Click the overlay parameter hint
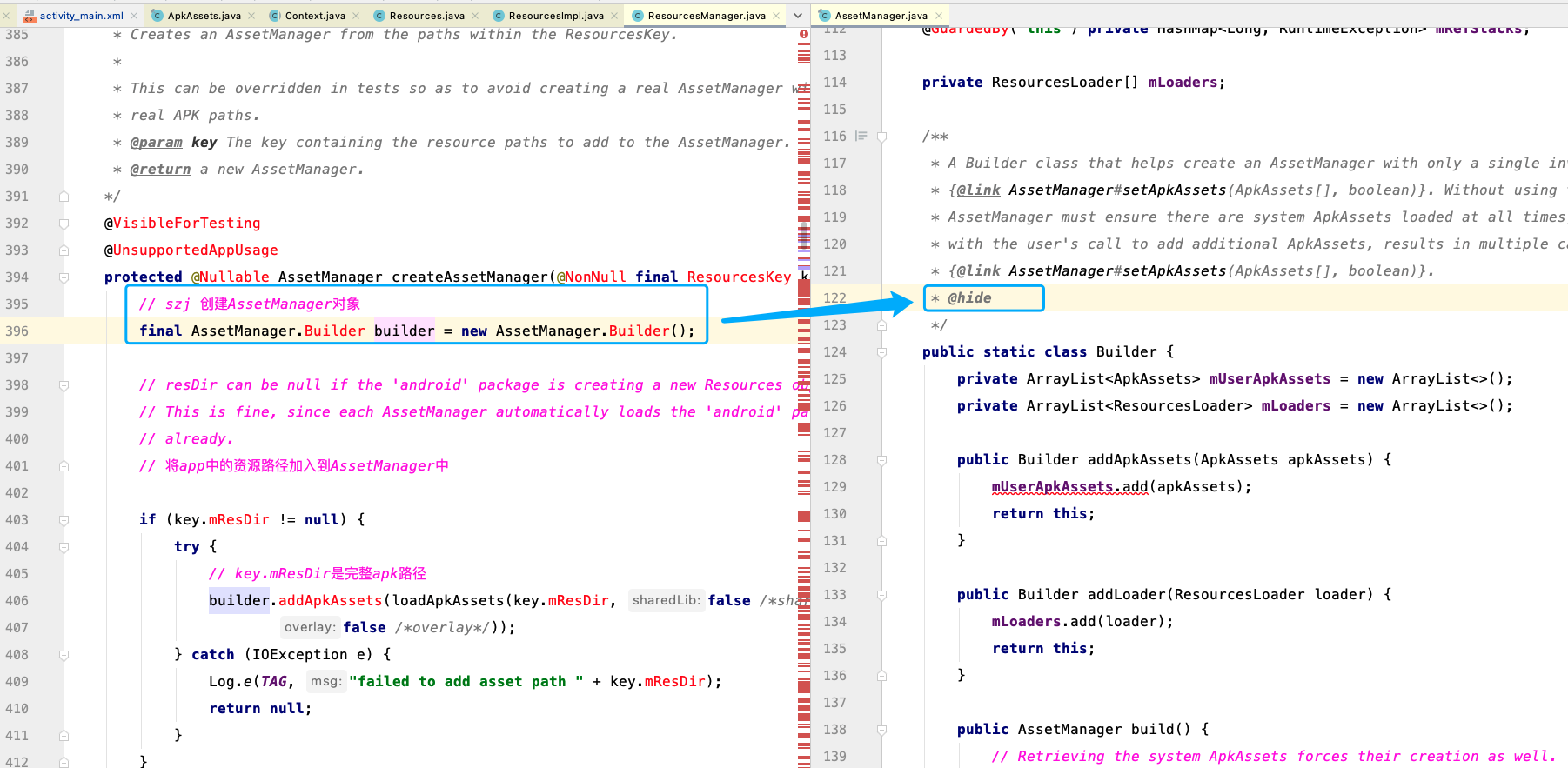Screen dimensions: 1568x768 (x=310, y=627)
